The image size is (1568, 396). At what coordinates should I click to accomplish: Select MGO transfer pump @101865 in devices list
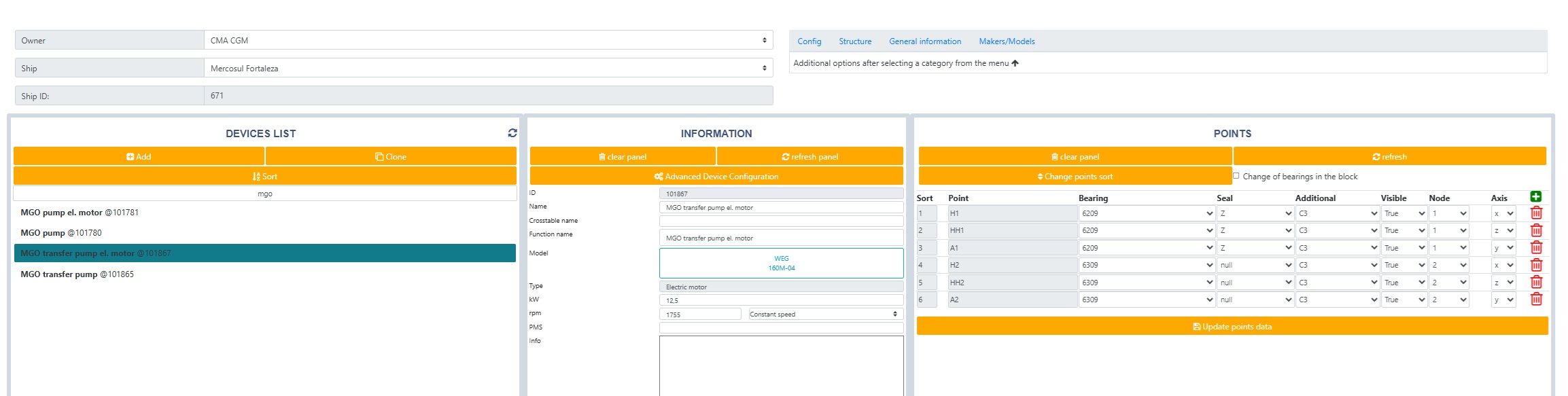coord(77,274)
